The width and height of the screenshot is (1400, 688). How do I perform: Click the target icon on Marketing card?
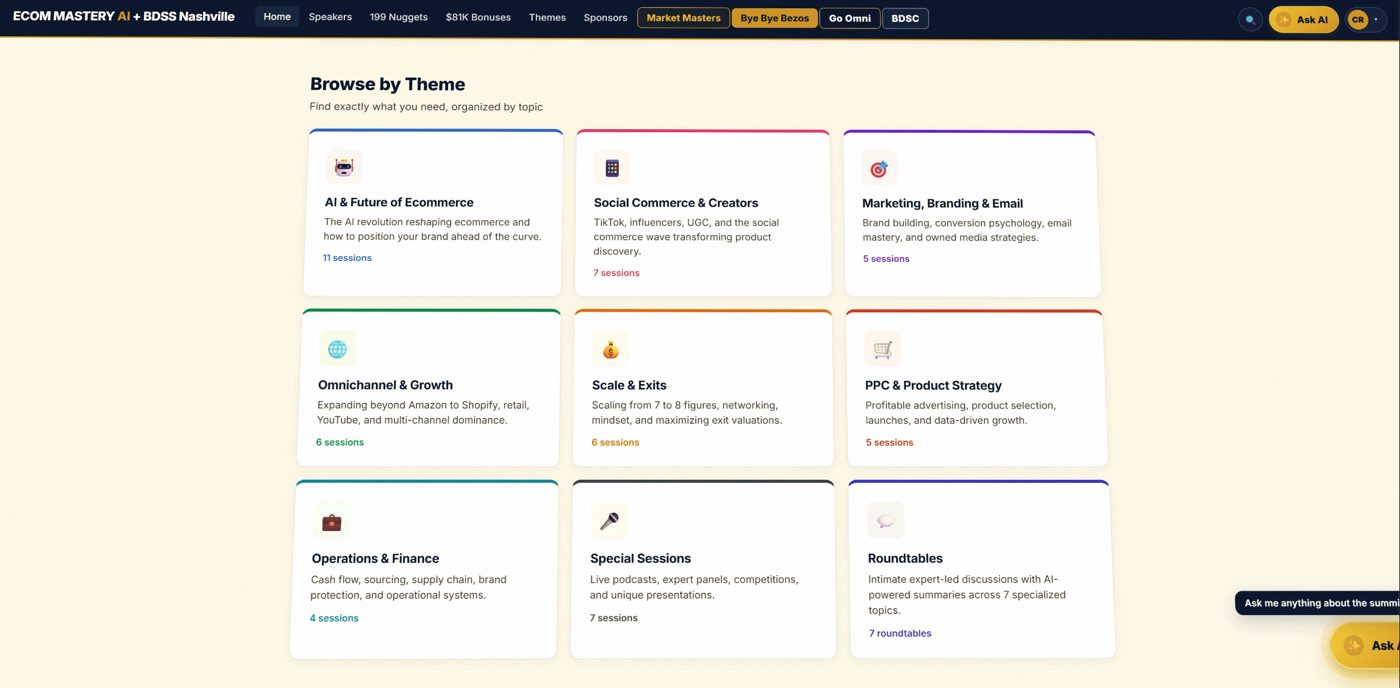click(x=879, y=168)
